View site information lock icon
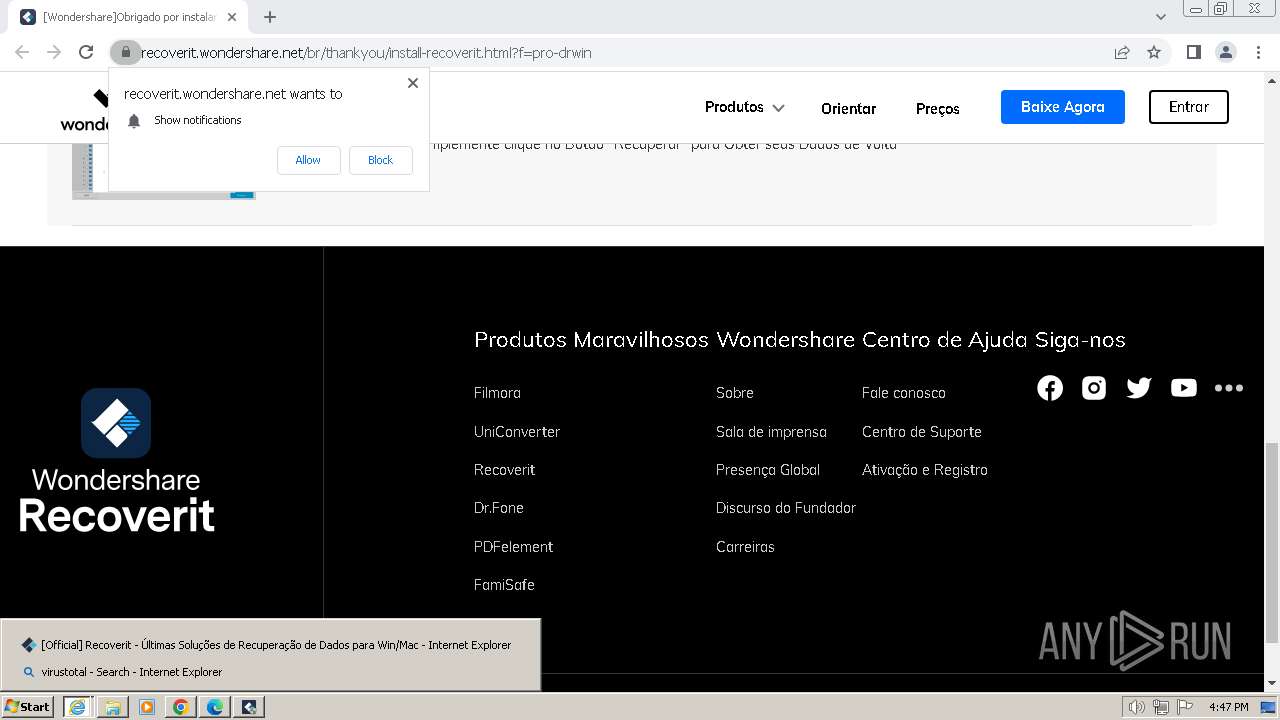This screenshot has height=720, width=1280. (x=126, y=53)
